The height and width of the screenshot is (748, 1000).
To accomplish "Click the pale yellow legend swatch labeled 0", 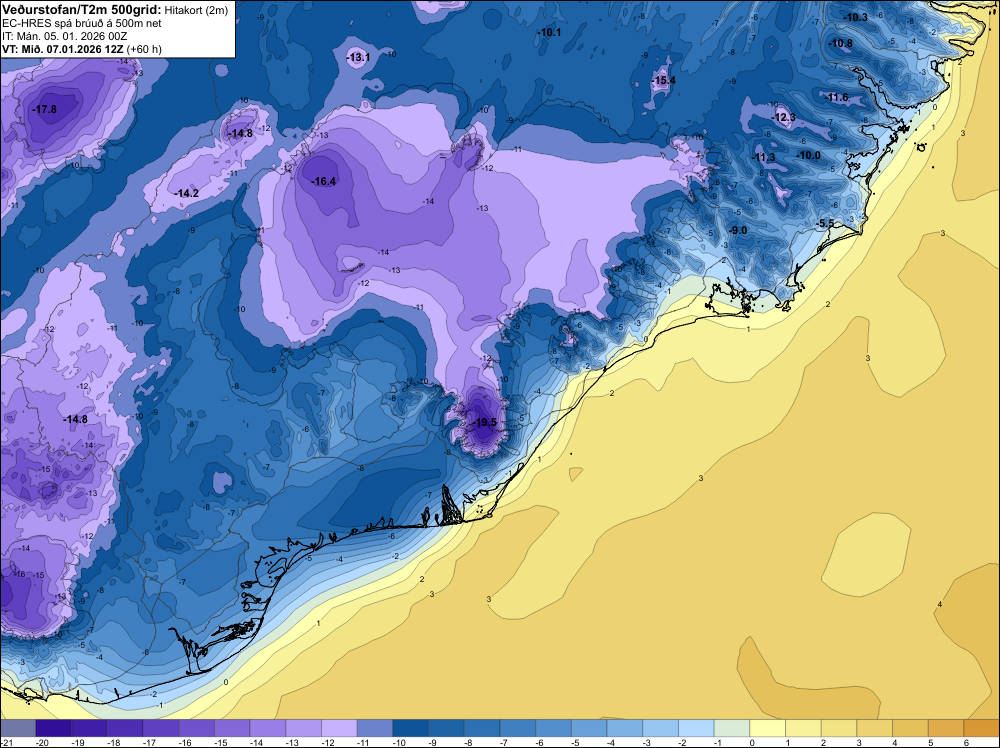I will (x=768, y=728).
